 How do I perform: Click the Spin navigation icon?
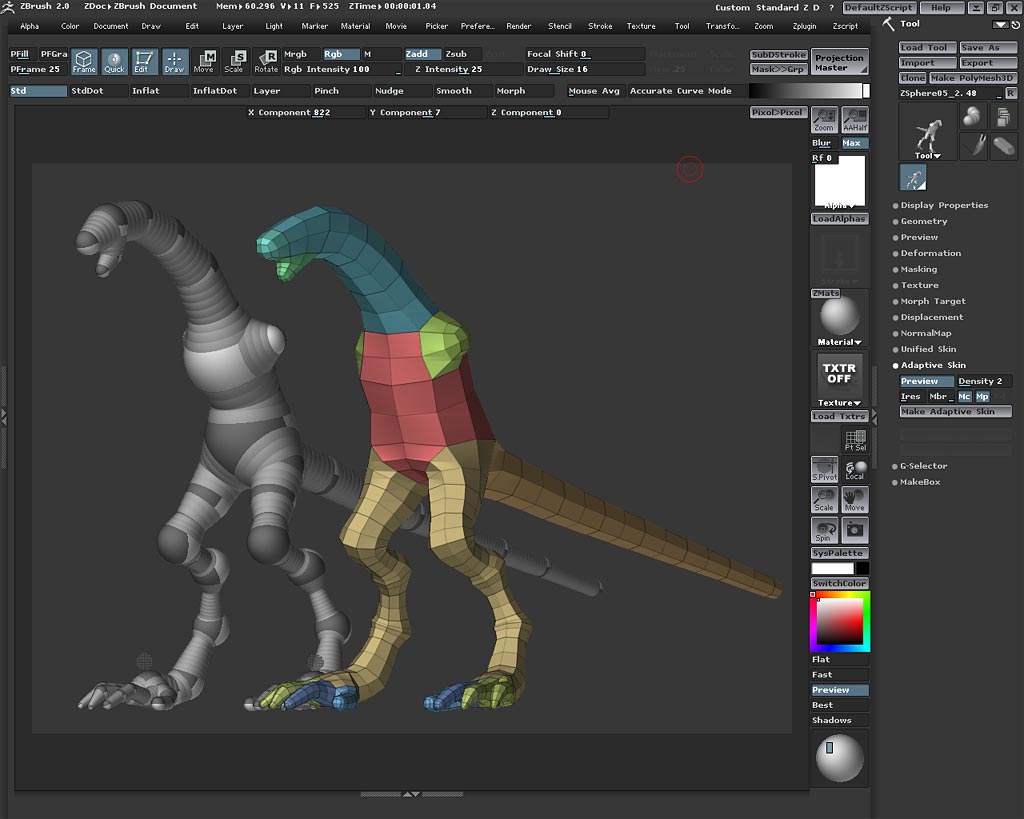824,530
